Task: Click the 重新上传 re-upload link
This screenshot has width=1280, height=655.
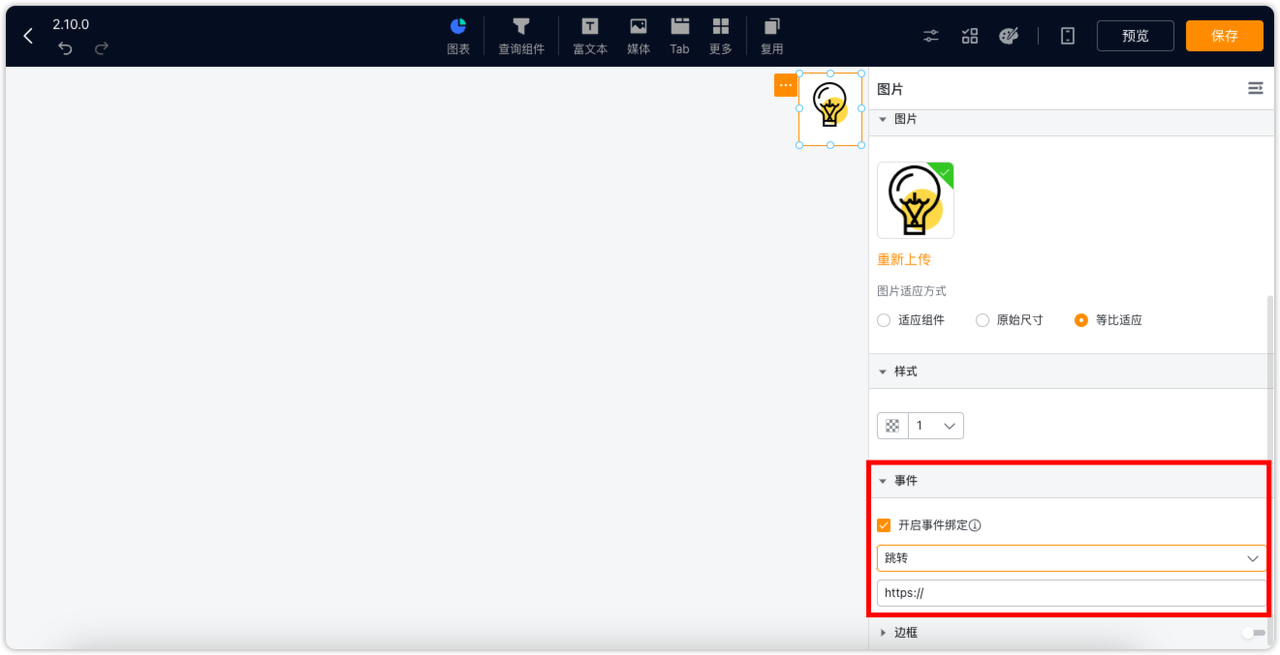Action: [904, 258]
